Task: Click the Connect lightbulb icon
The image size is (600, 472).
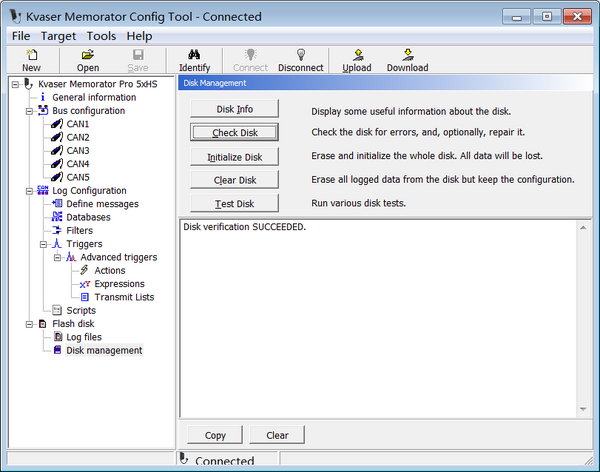Action: (251, 55)
